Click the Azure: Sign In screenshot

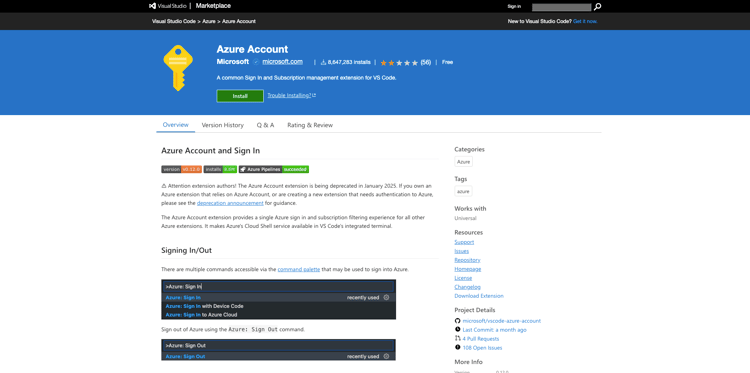[278, 299]
